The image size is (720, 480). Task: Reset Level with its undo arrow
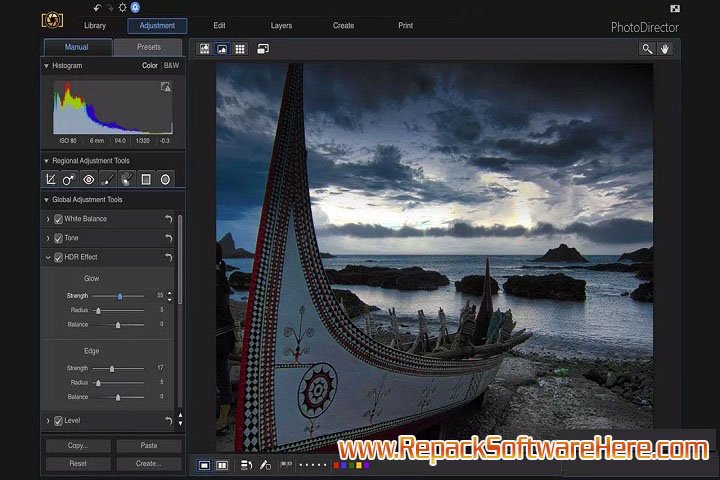169,420
